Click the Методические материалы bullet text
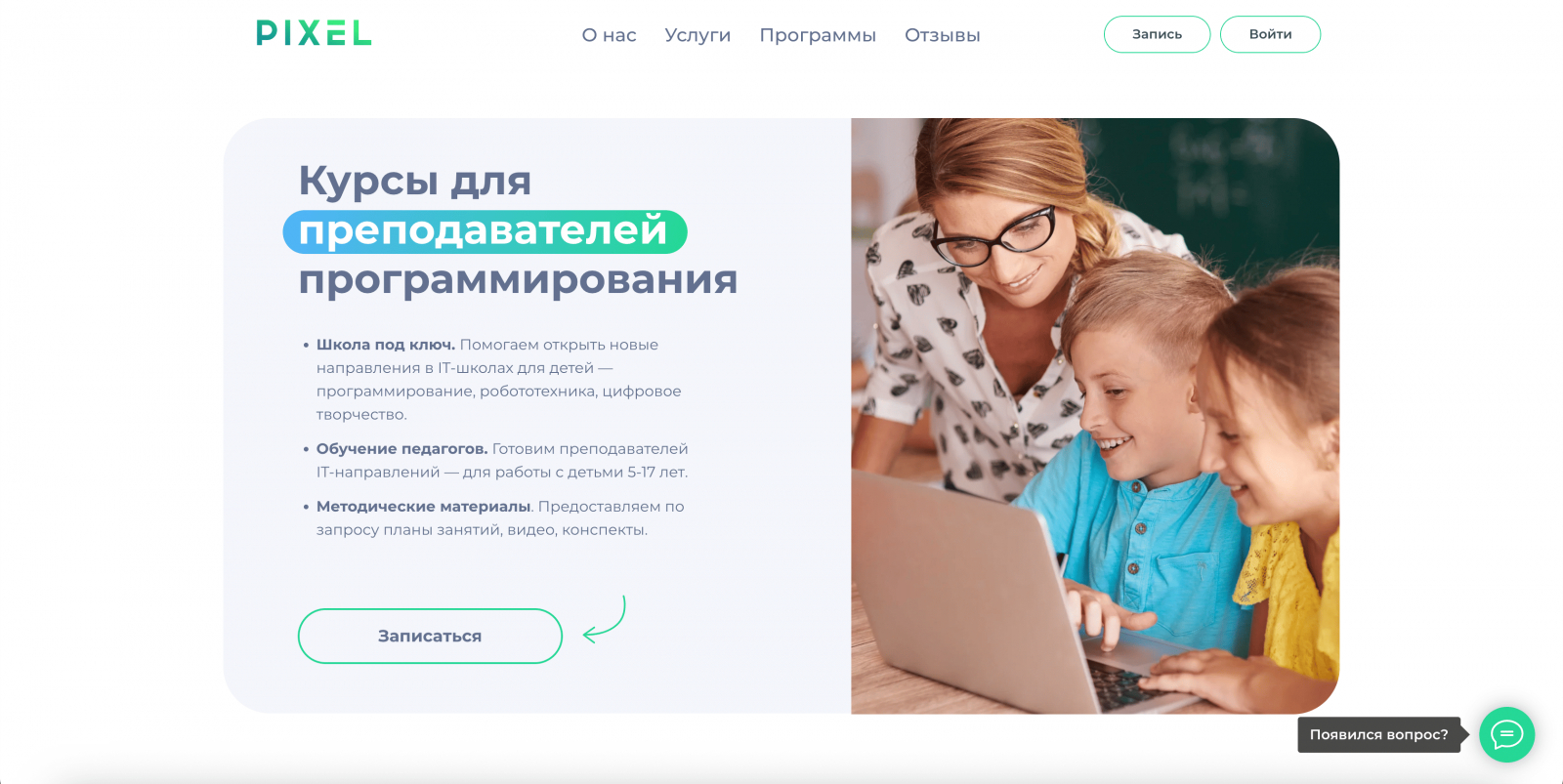The width and height of the screenshot is (1563, 784). click(x=423, y=507)
